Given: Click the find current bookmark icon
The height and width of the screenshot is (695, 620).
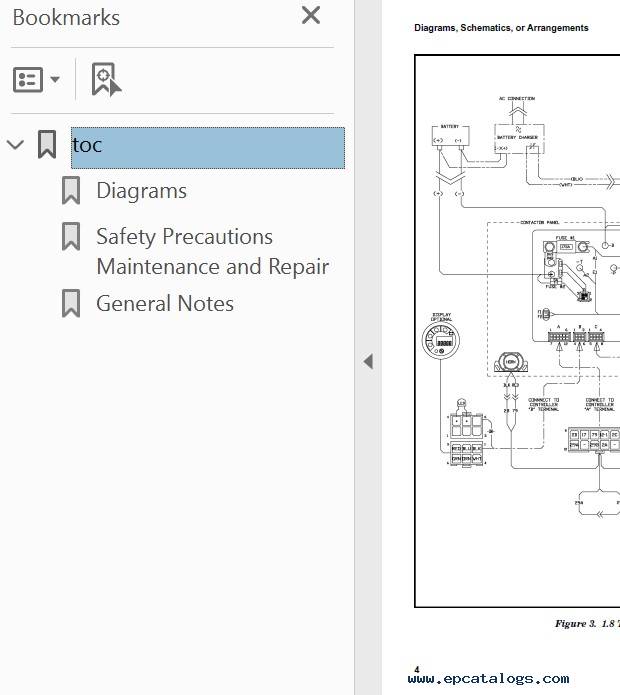Looking at the screenshot, I should (106, 79).
